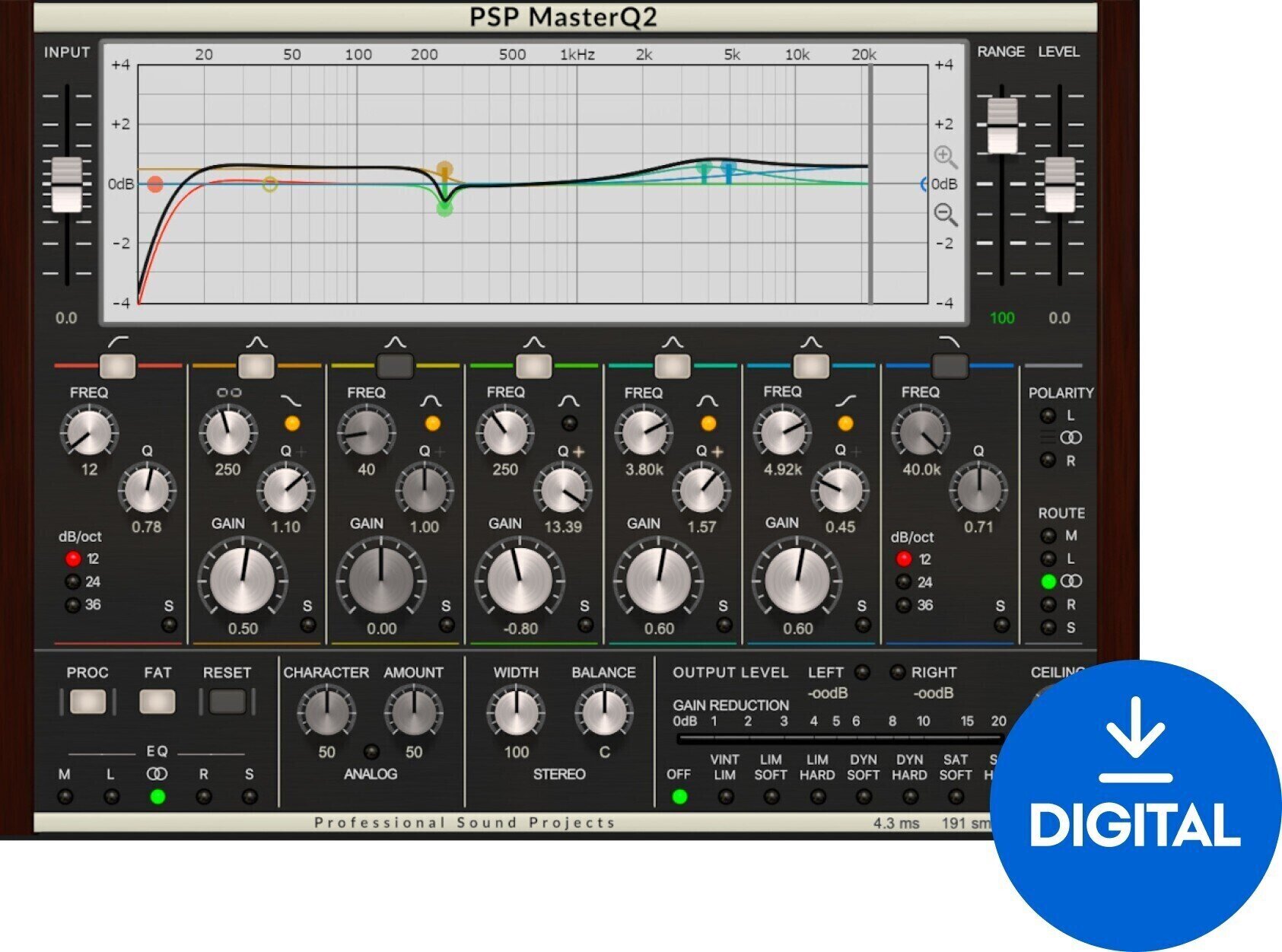Select EQ stereo mode green LED

pyautogui.click(x=157, y=798)
